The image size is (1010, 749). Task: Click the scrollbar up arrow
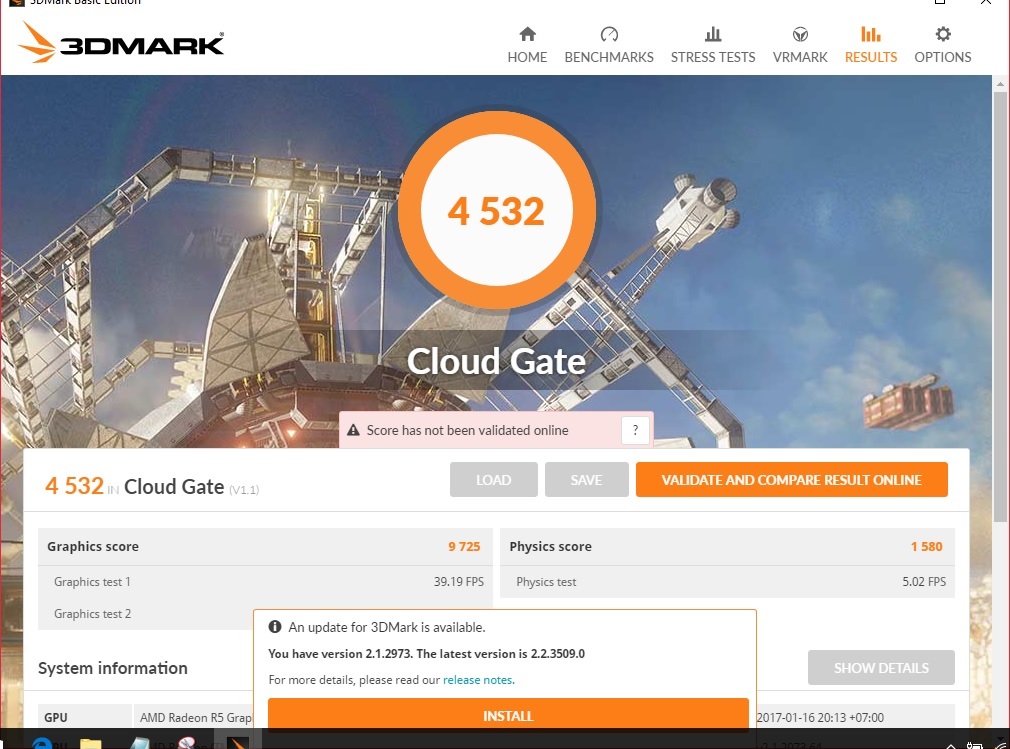(1000, 84)
